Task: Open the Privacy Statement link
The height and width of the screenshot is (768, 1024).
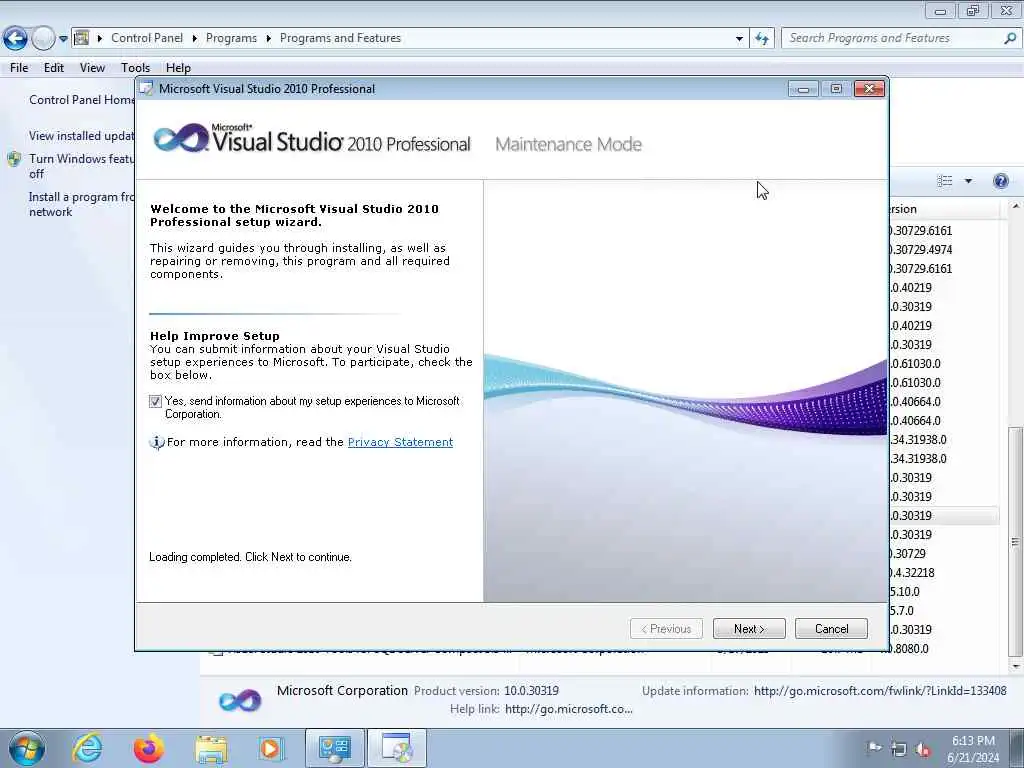Action: (x=400, y=442)
